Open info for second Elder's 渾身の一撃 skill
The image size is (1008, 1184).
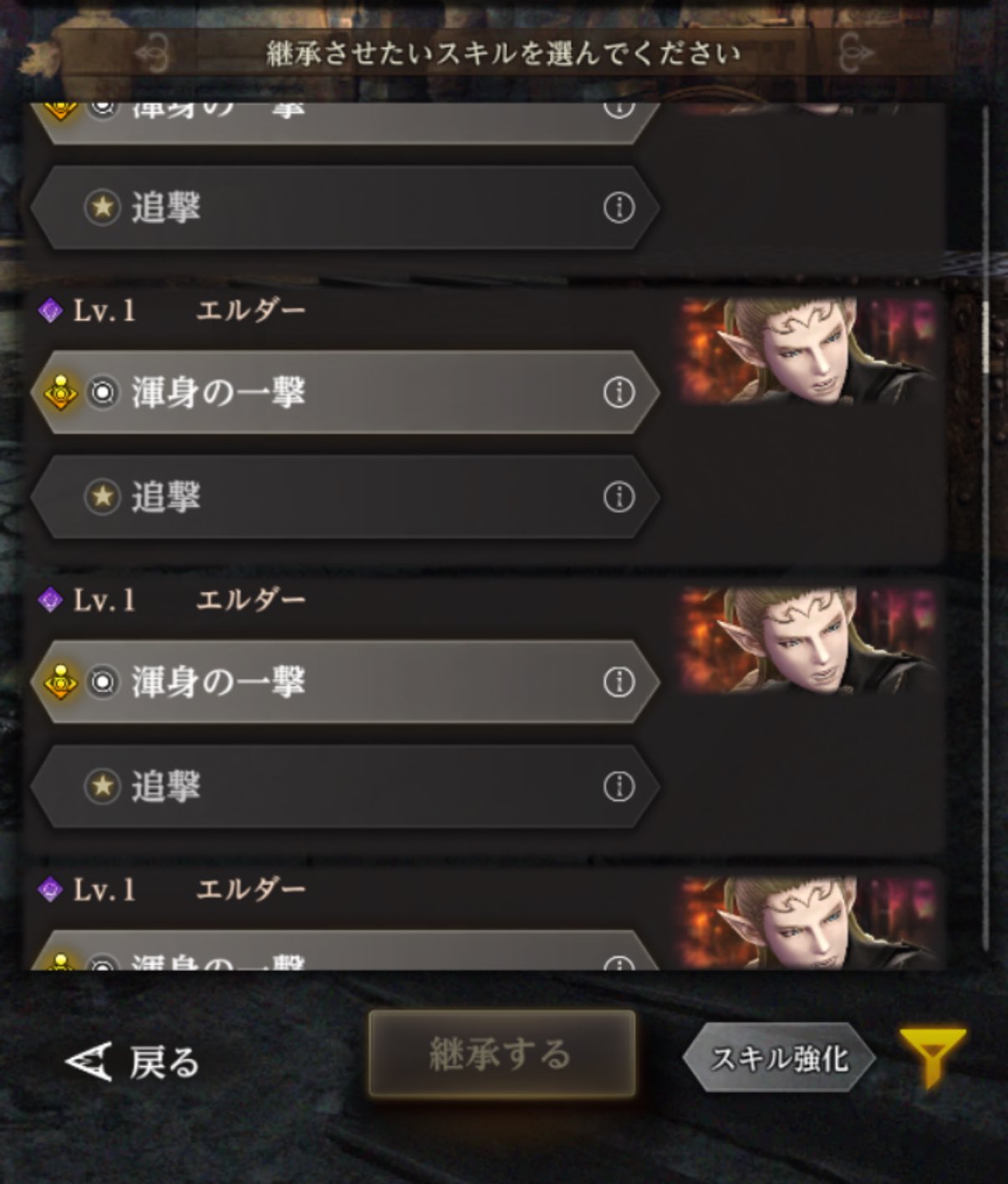pos(619,682)
